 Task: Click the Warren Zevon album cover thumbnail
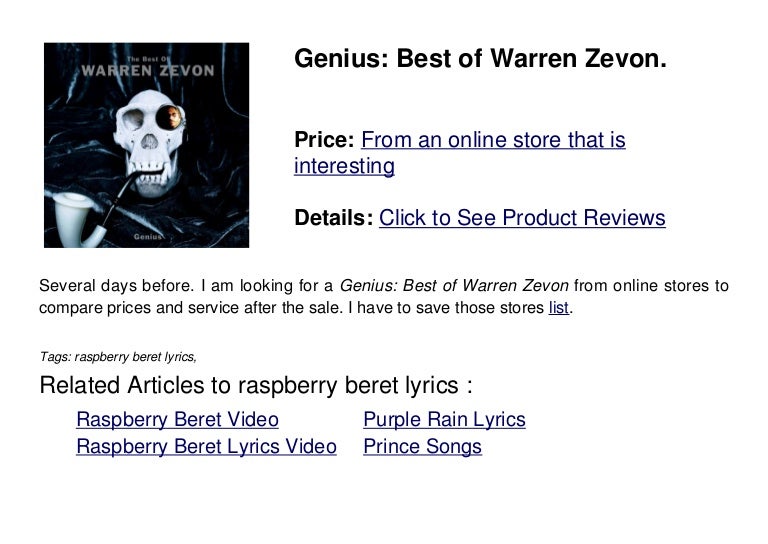(146, 145)
